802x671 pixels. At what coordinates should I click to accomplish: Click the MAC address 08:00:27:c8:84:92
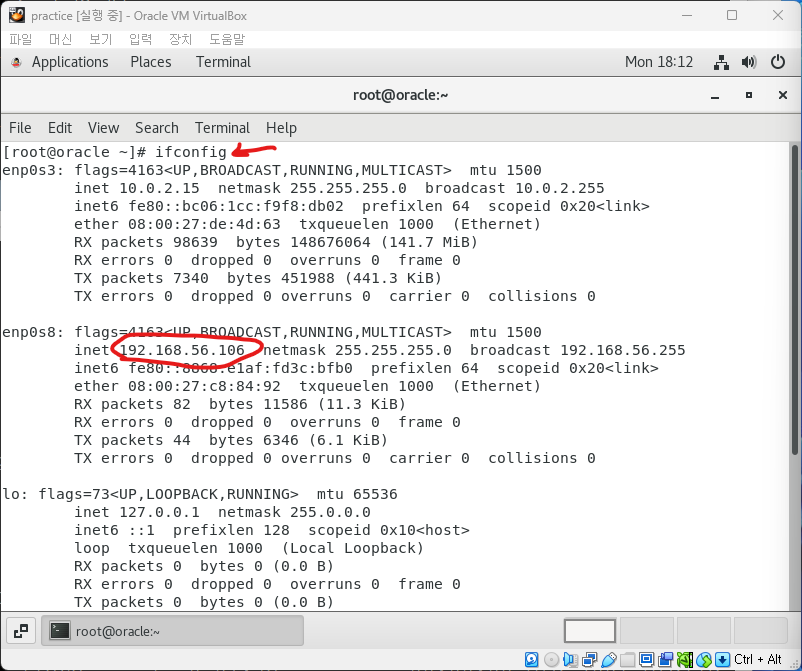[204, 387]
